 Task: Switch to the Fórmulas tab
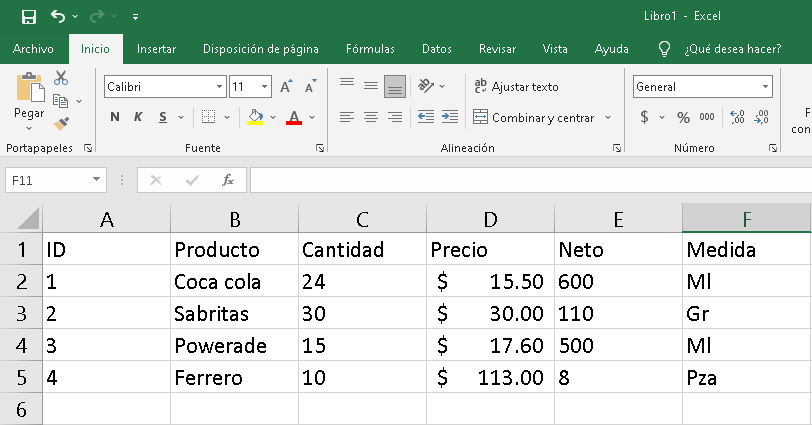click(x=370, y=49)
